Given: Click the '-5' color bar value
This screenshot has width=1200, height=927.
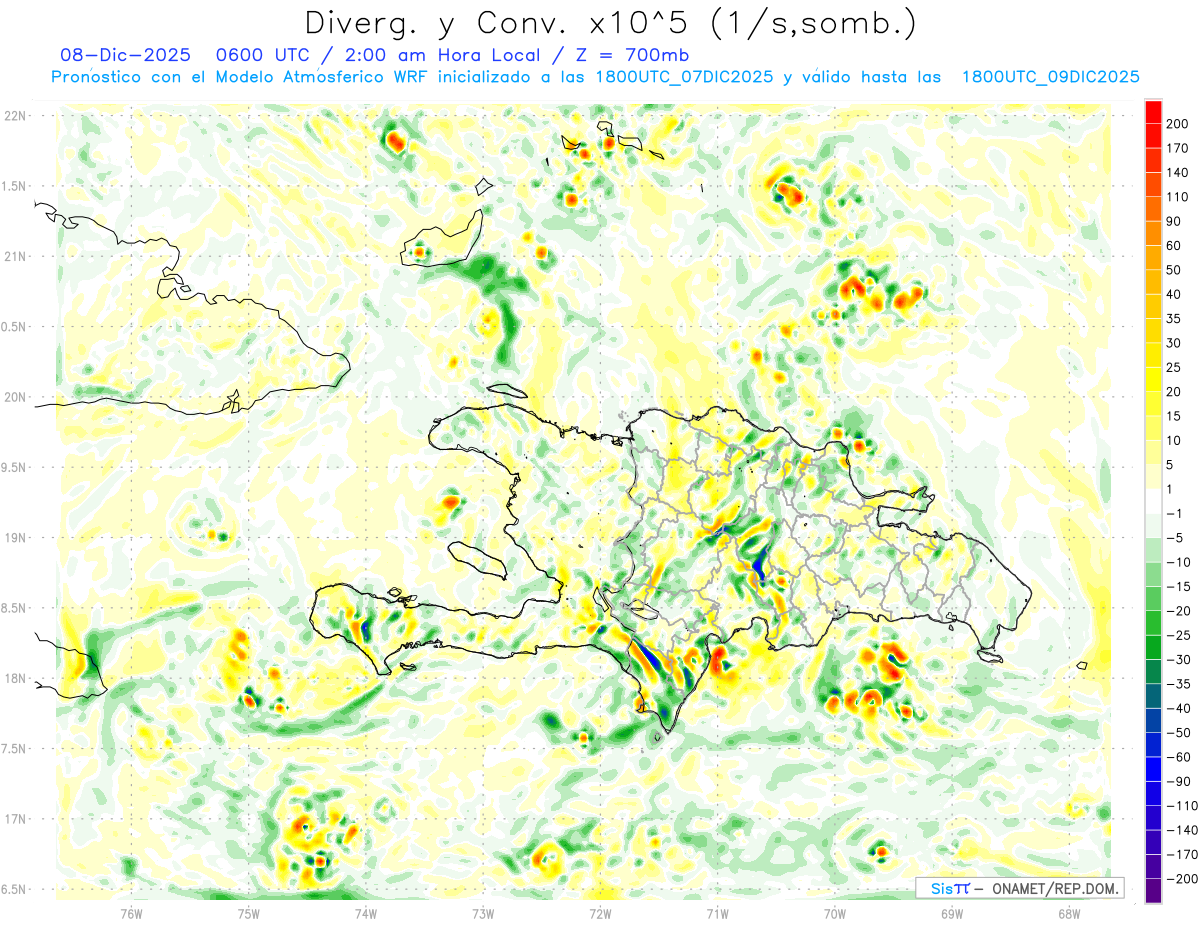Looking at the screenshot, I should coord(1175,538).
